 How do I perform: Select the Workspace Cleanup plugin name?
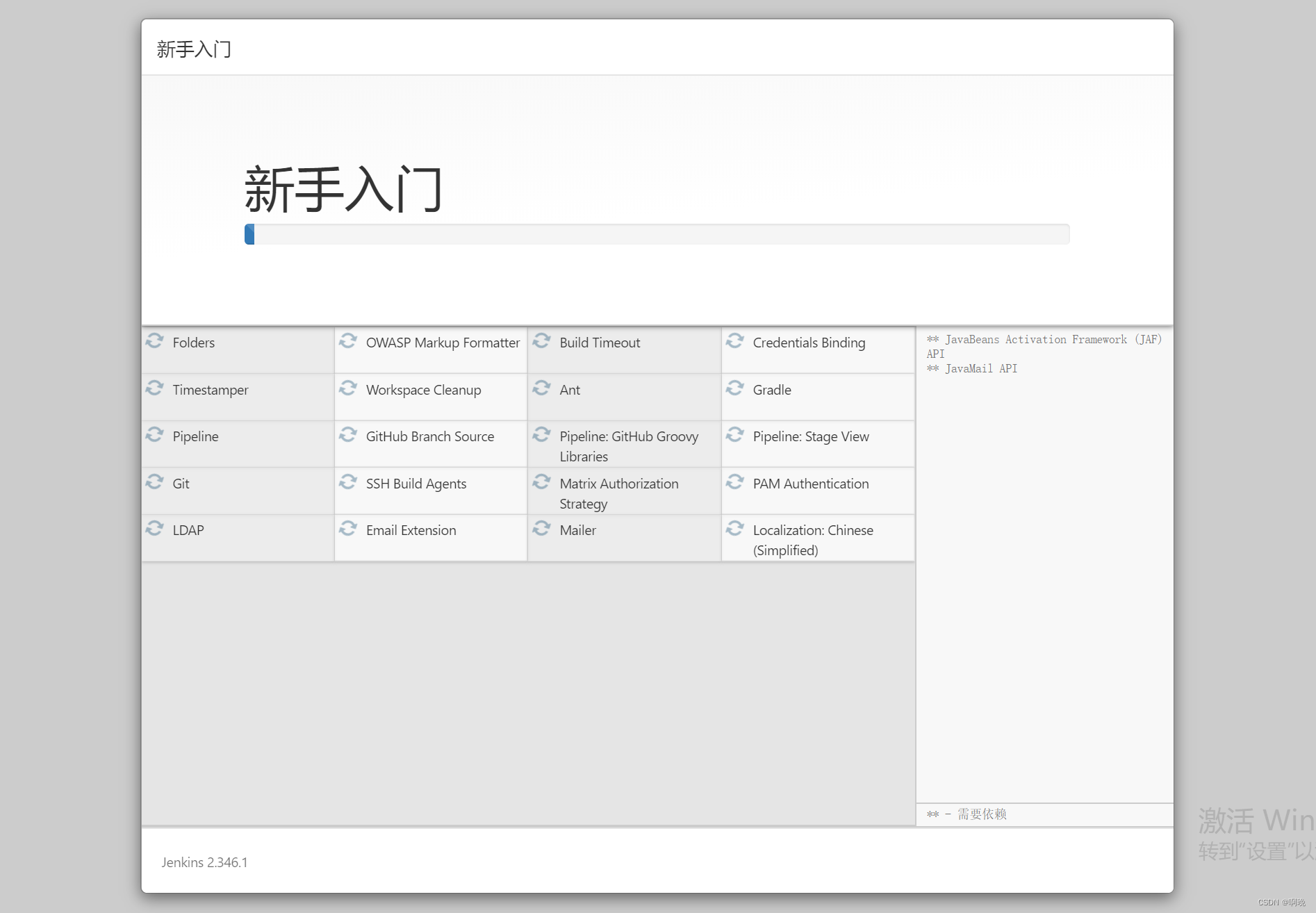click(423, 390)
